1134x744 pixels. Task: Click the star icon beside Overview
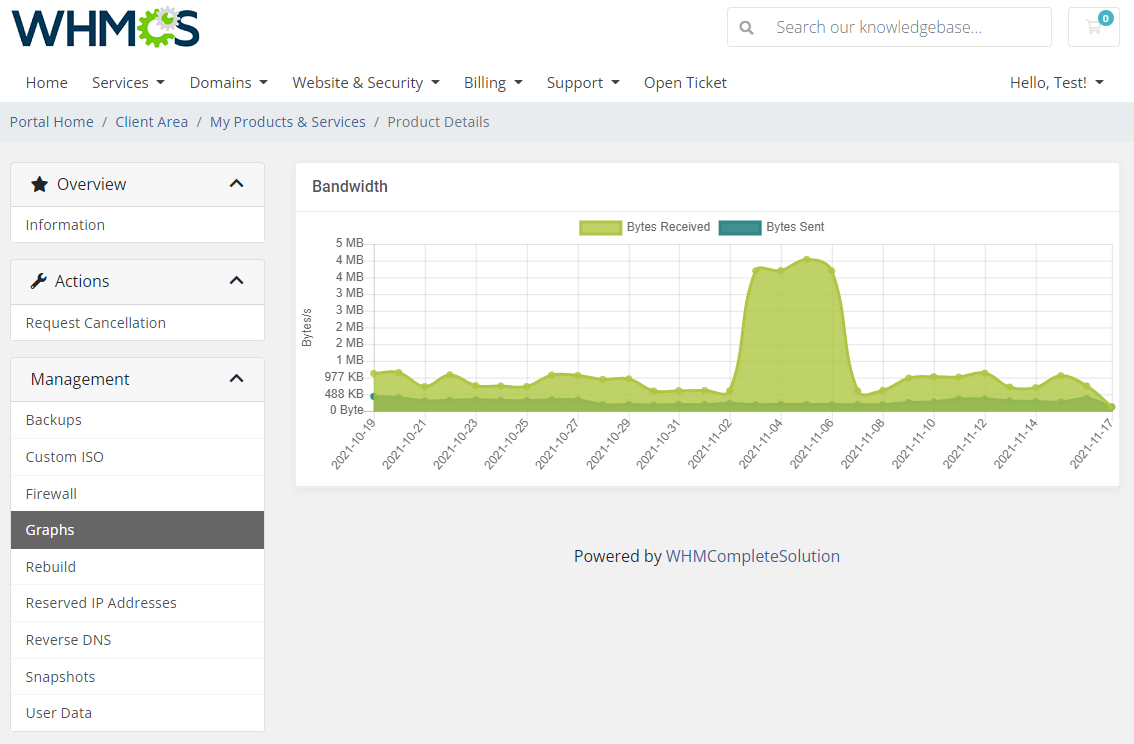[x=39, y=184]
